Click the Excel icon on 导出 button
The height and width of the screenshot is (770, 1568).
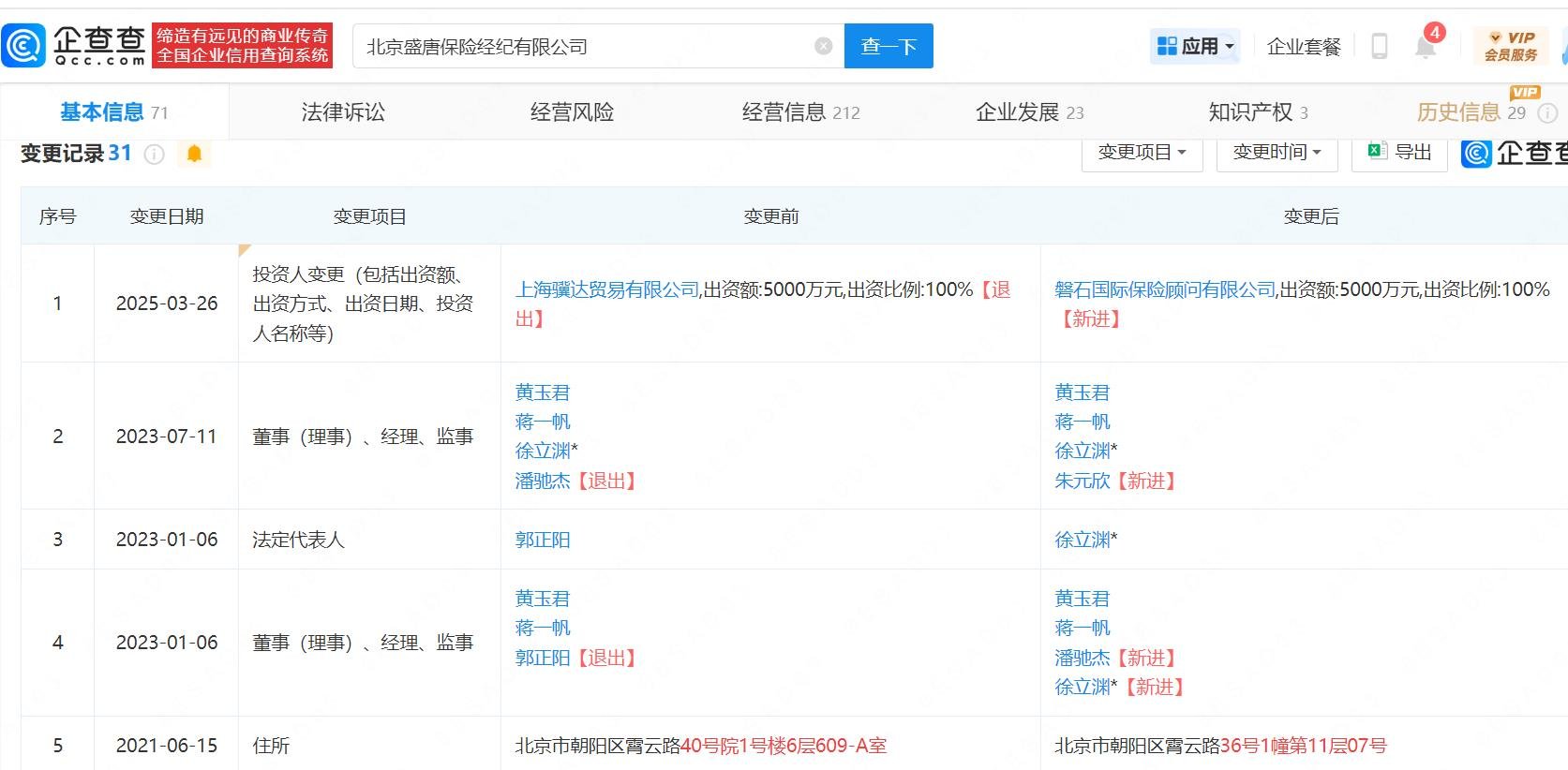click(1377, 151)
